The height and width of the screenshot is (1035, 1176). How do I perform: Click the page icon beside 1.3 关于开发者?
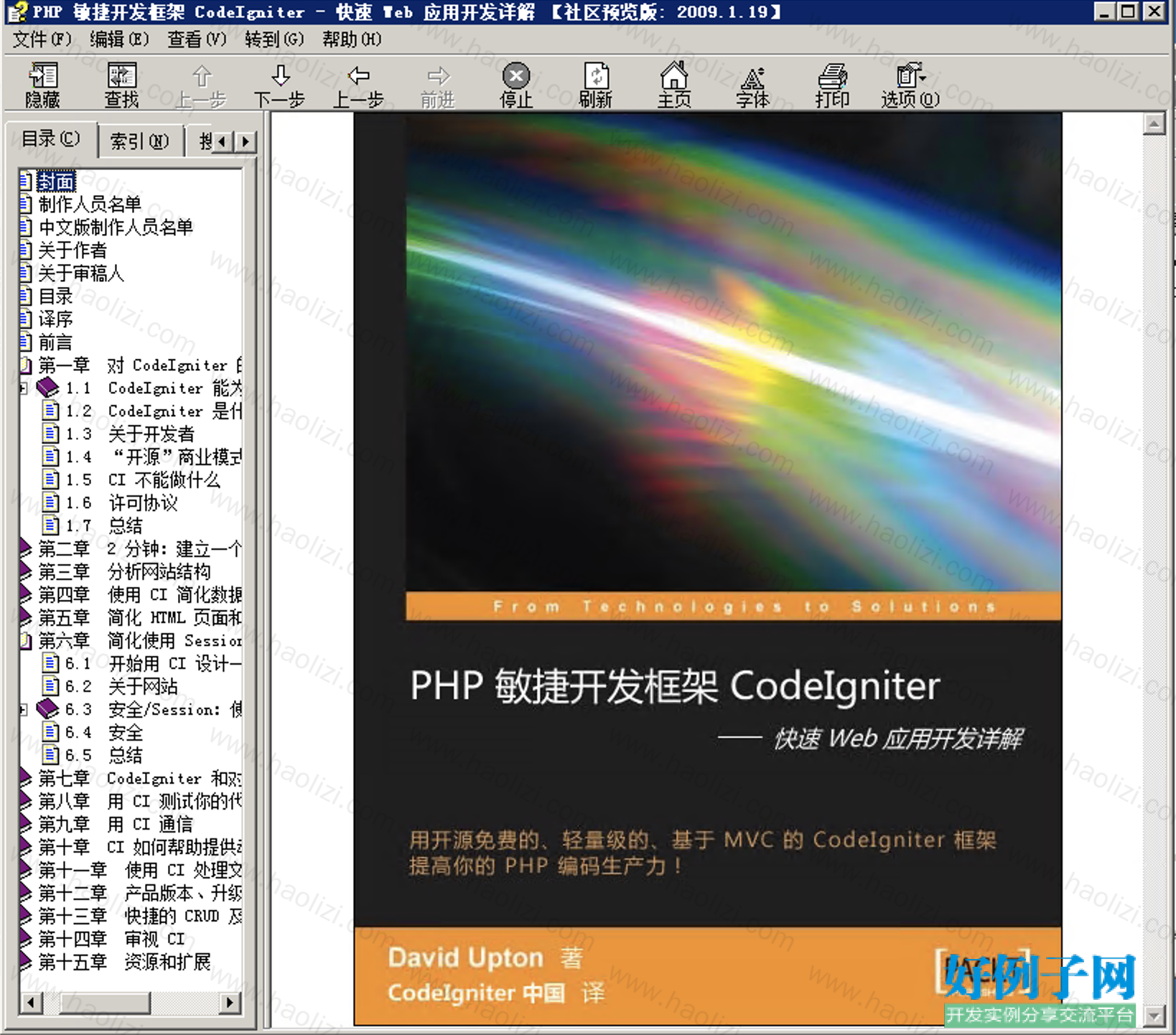(50, 434)
